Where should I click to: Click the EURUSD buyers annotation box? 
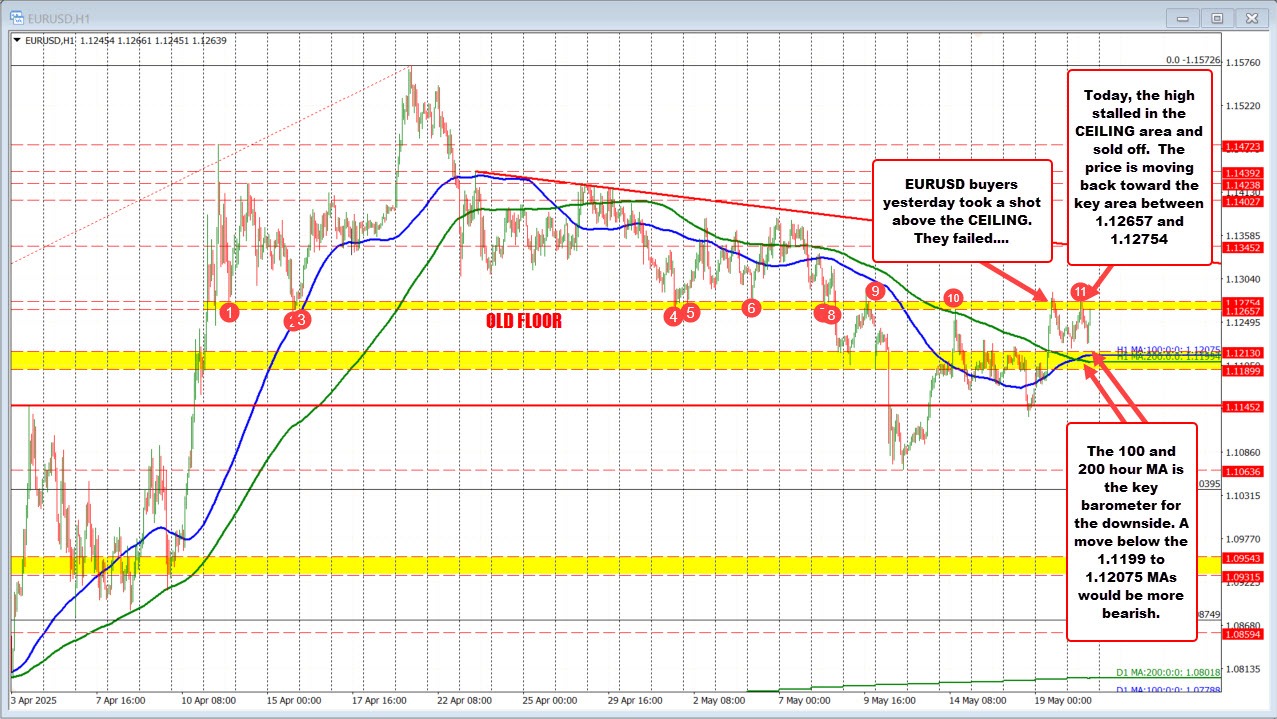pyautogui.click(x=962, y=211)
